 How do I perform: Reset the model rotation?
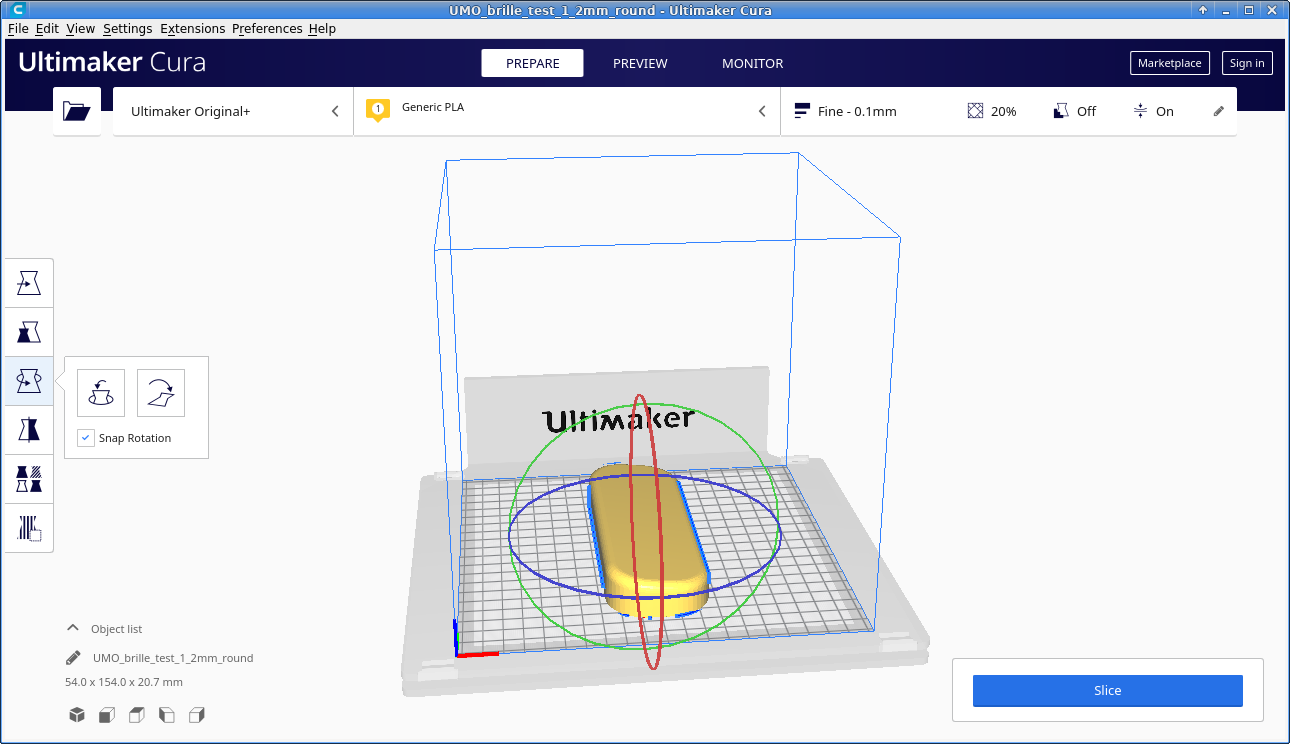pos(101,393)
